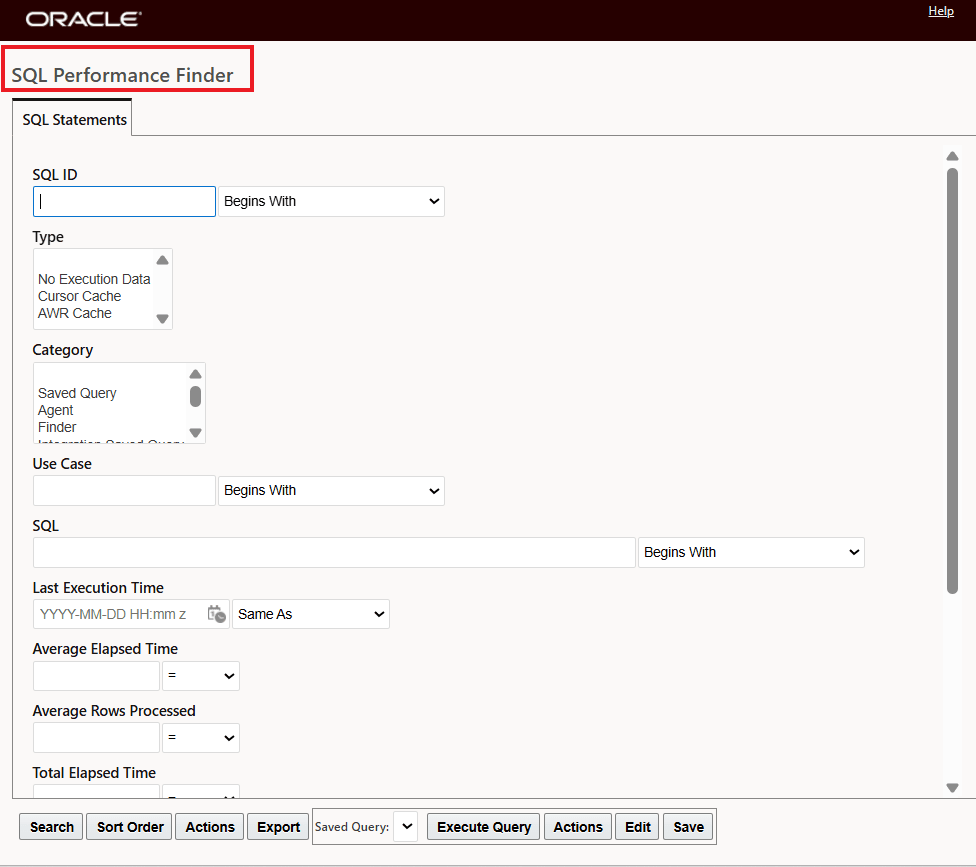Open the date picker for Last Execution Time

(x=216, y=614)
